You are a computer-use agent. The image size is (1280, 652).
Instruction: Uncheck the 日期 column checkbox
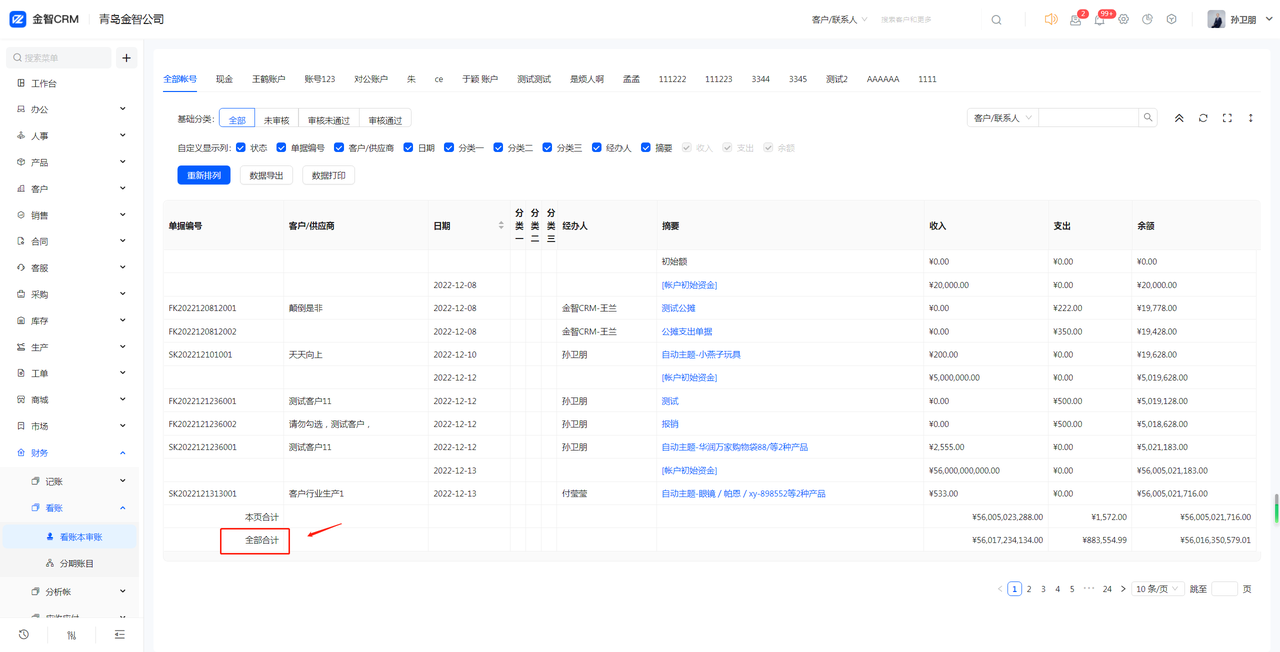(408, 147)
